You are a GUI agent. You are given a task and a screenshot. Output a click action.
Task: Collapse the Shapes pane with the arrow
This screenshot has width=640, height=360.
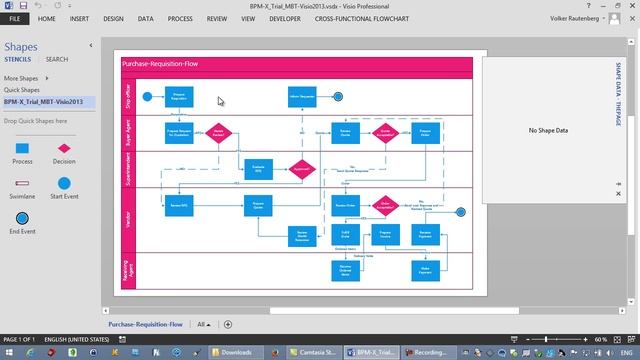pos(91,46)
